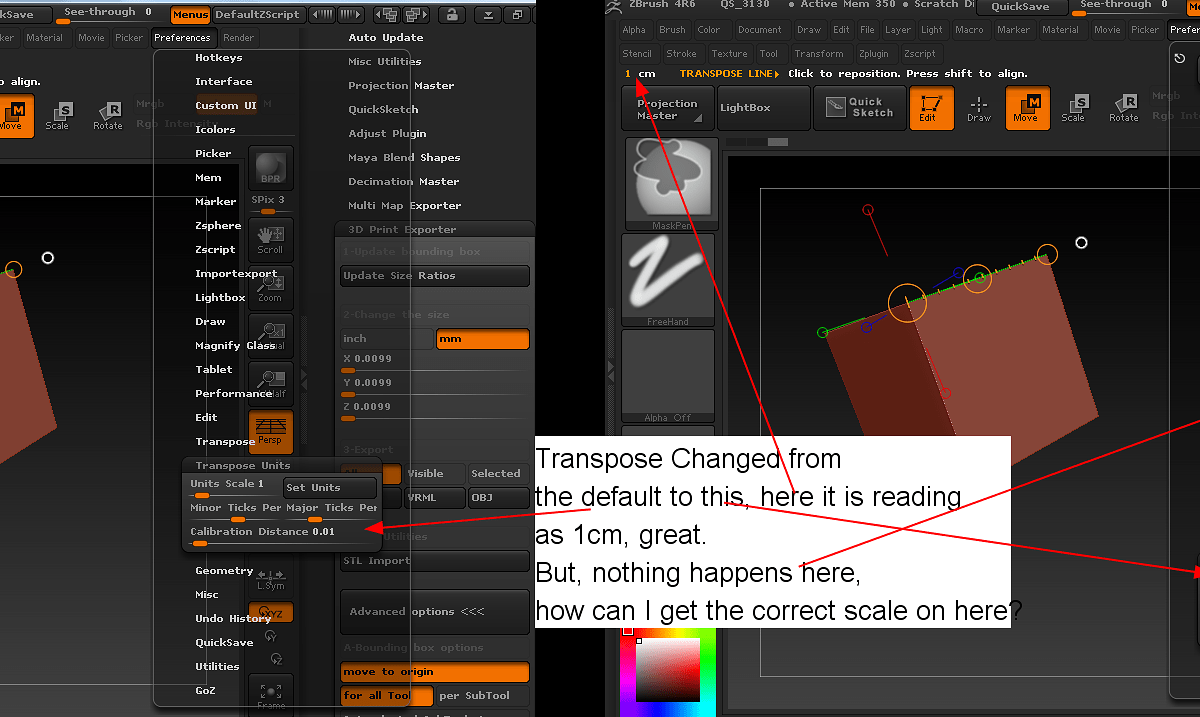Open the Stencil menu
Screen dimensions: 1200x717
click(x=636, y=54)
